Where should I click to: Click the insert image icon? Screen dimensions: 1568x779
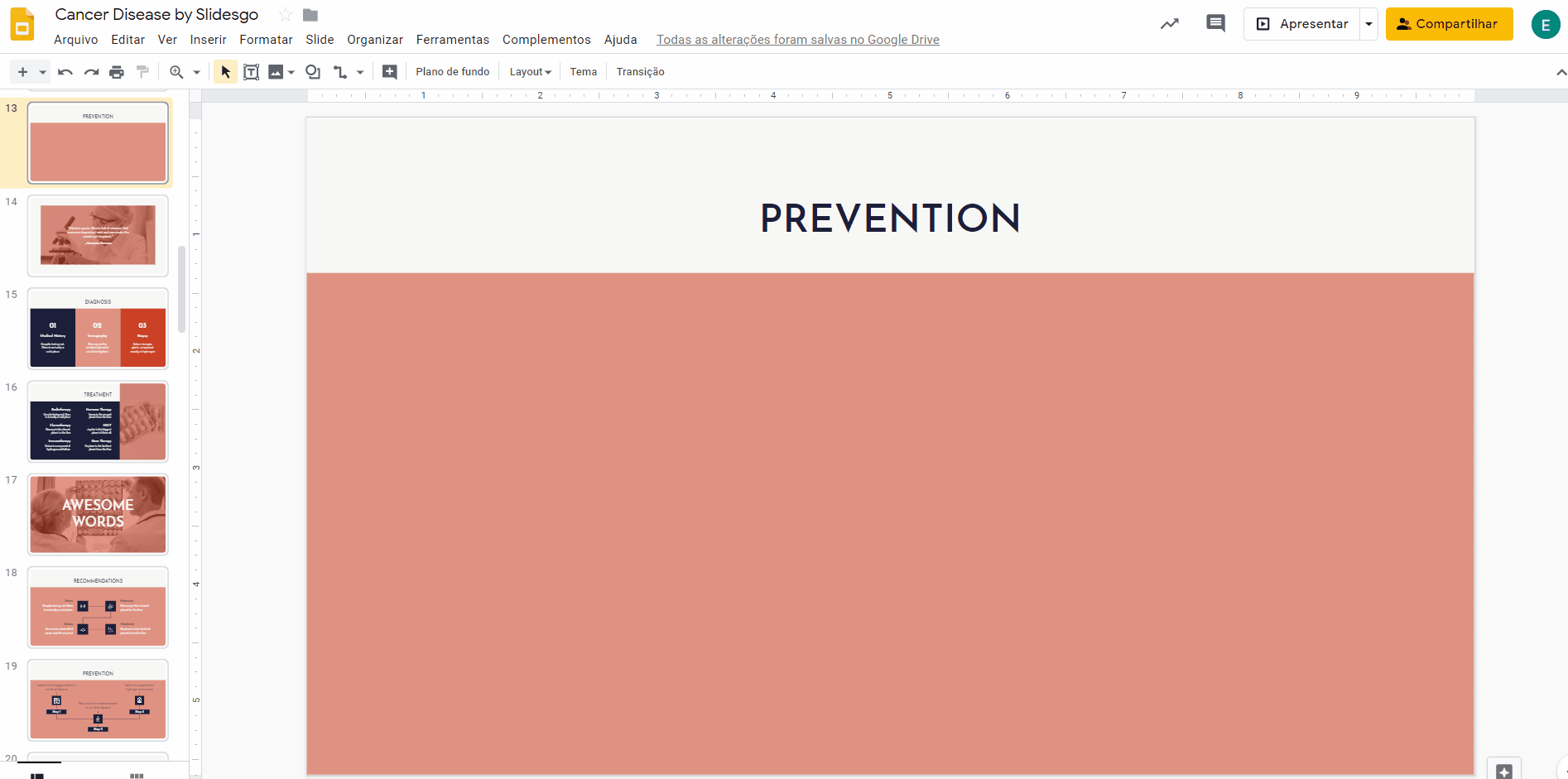[276, 72]
